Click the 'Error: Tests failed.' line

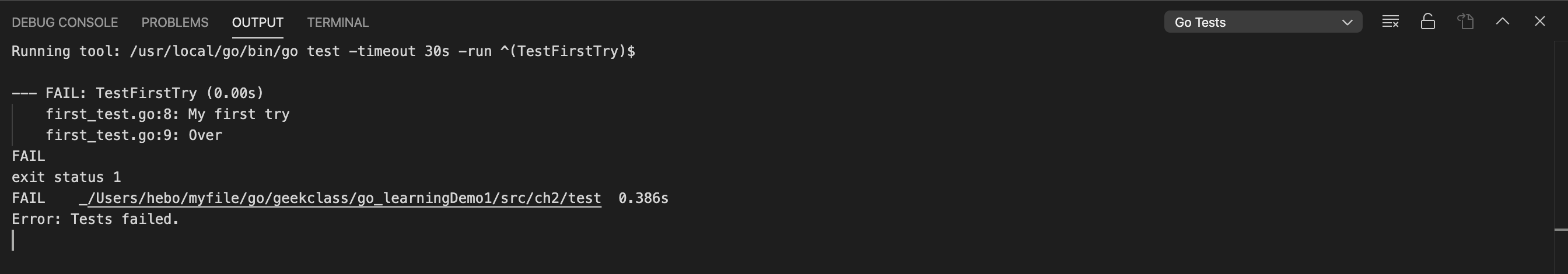[x=95, y=219]
